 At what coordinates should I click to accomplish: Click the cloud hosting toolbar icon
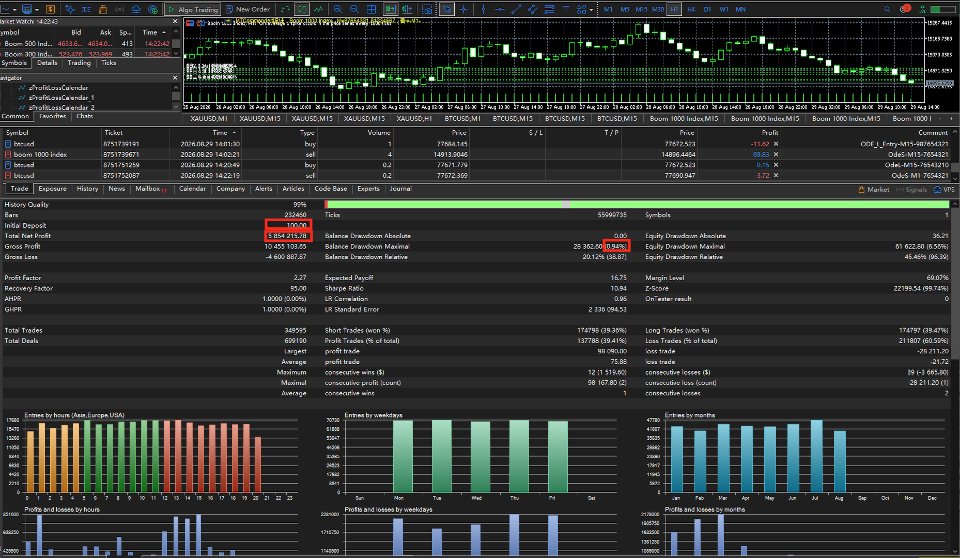pyautogui.click(x=136, y=9)
